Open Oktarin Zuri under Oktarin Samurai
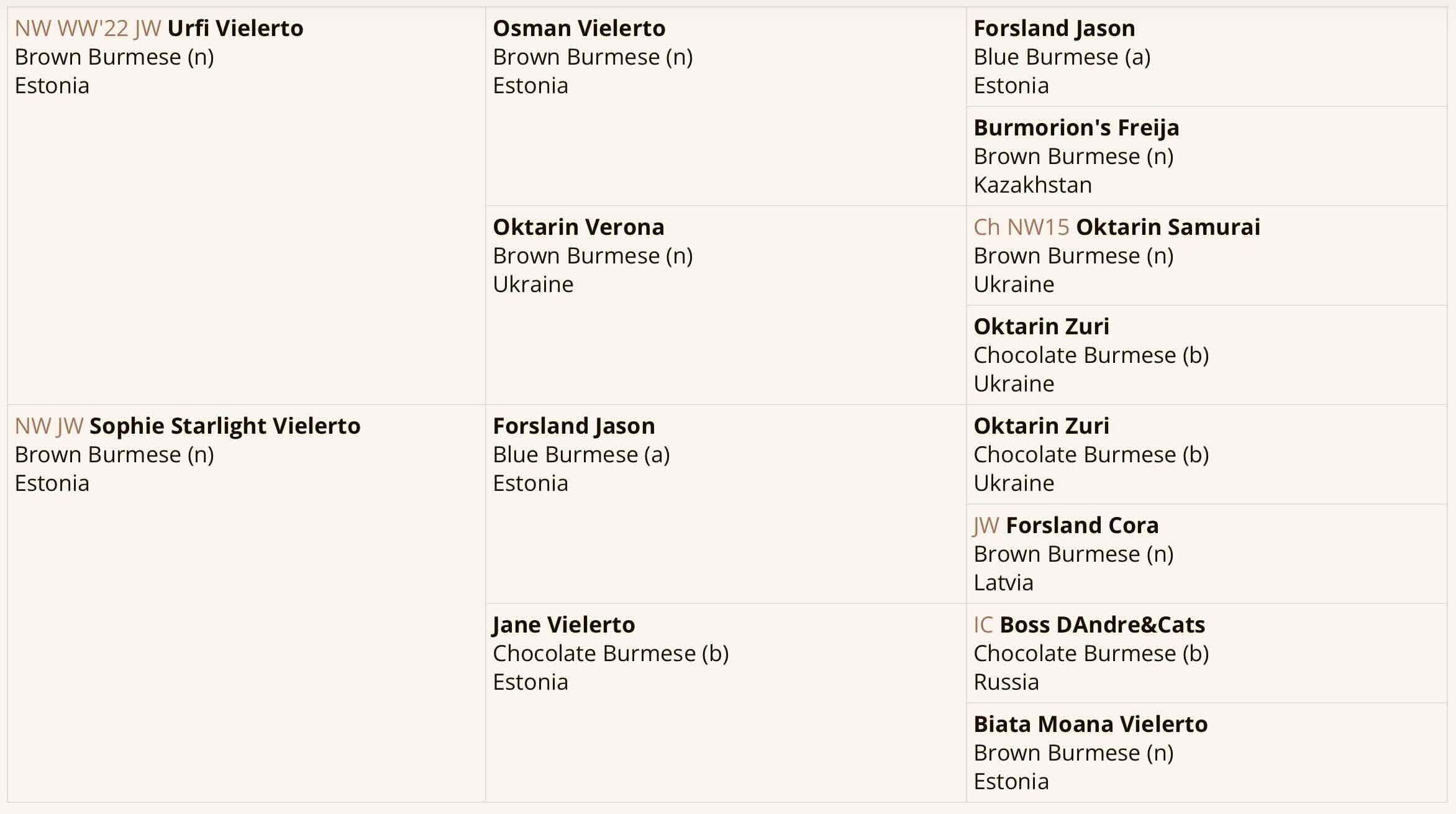Screen dimensions: 1456x814 click(x=1041, y=327)
